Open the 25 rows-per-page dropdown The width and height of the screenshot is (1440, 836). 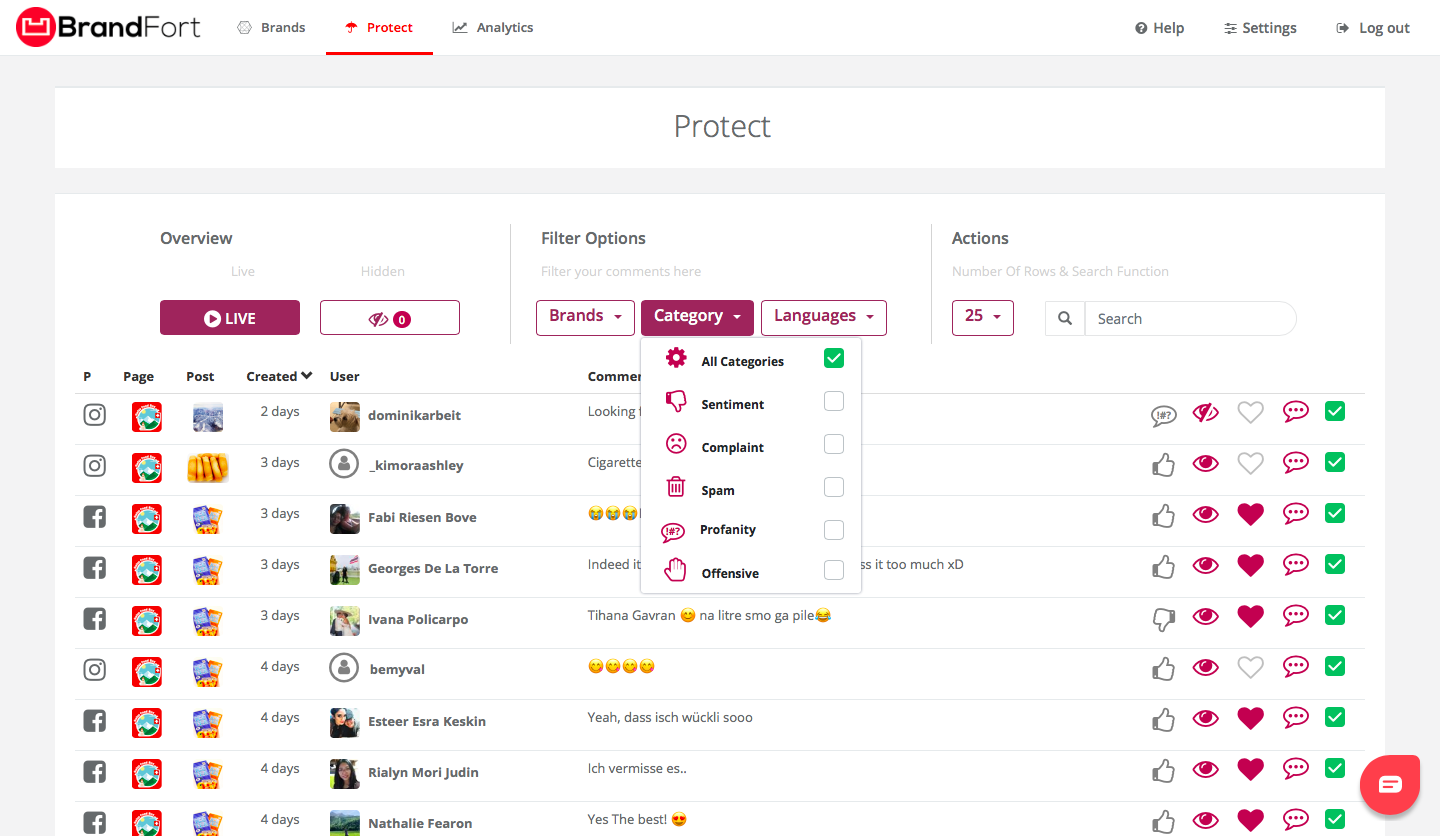pos(983,317)
